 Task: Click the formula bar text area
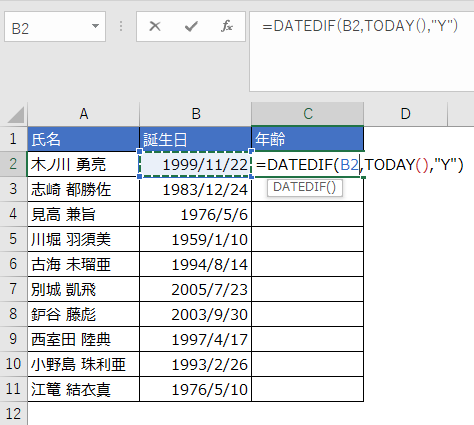[361, 52]
